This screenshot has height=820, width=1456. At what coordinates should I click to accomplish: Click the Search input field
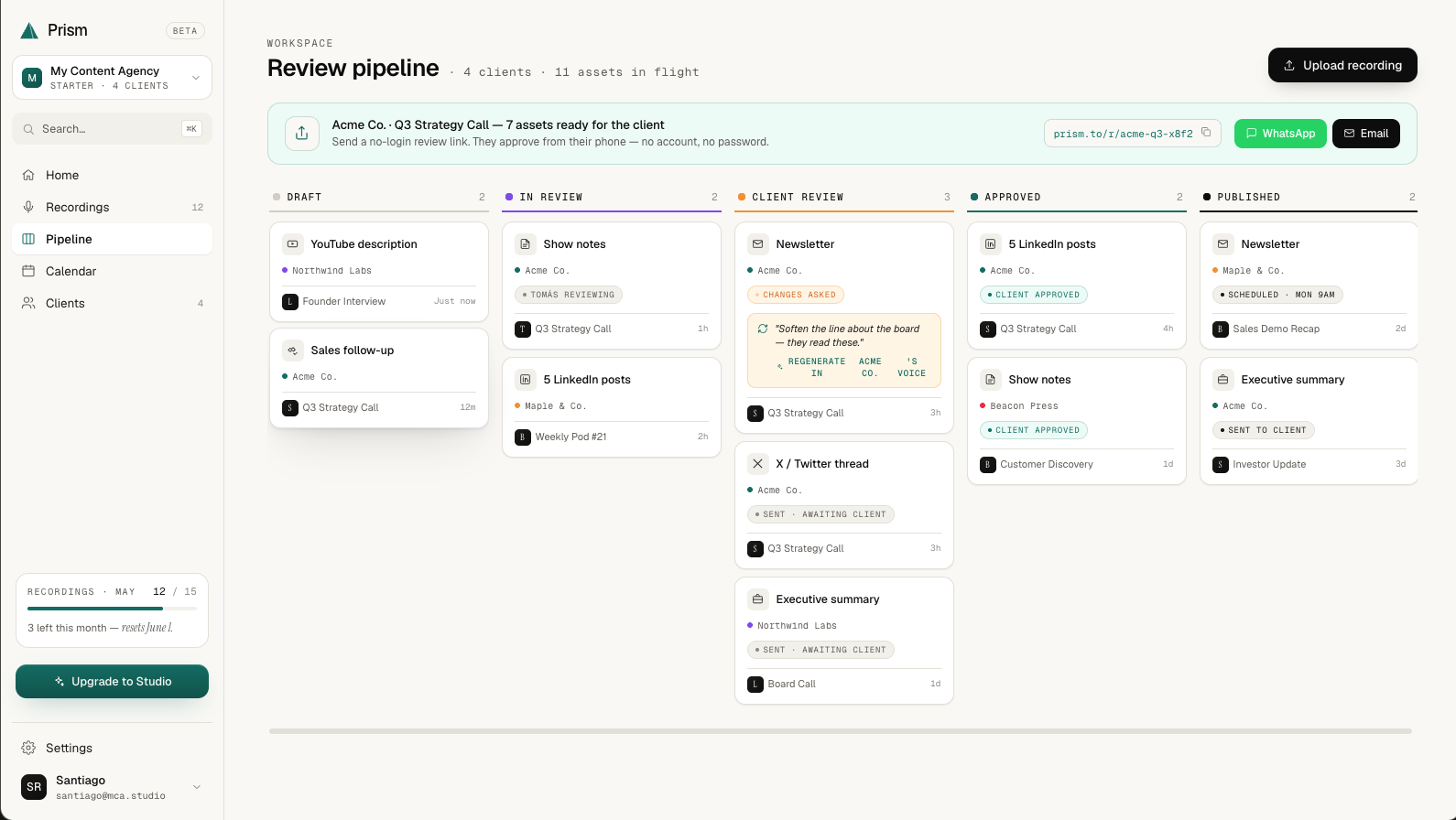[x=113, y=129]
